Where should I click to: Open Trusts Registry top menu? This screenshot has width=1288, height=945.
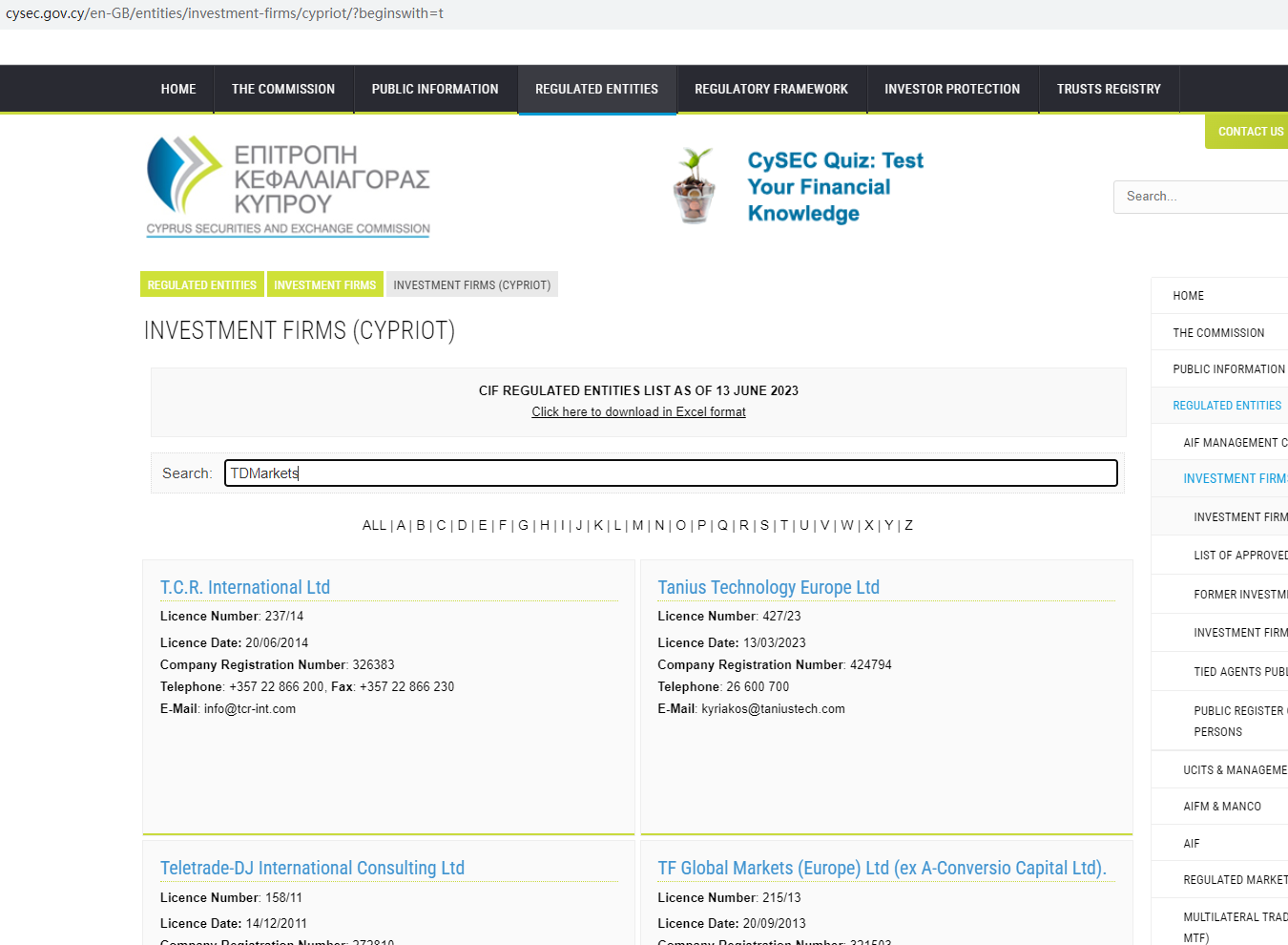(1109, 89)
